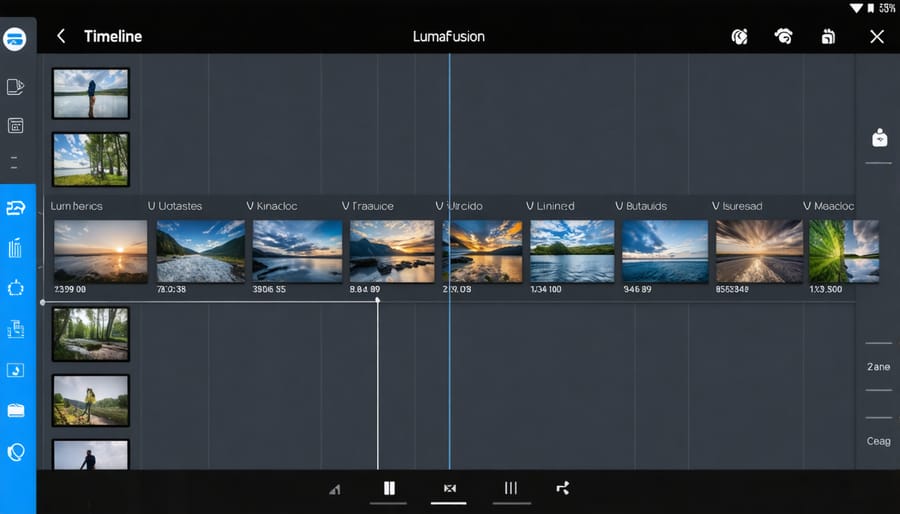
Task: Select the trees by the lake thumbnail
Action: [91, 159]
